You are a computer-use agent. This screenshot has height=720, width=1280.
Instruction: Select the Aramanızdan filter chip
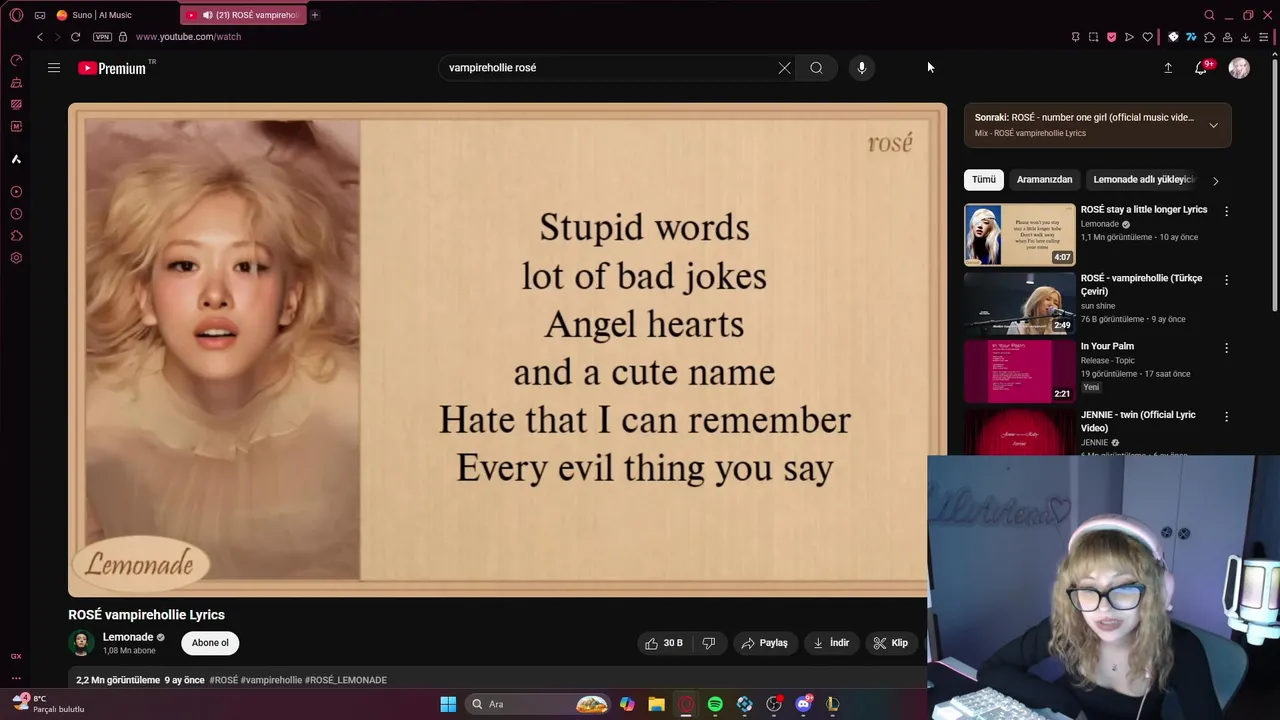pos(1044,180)
